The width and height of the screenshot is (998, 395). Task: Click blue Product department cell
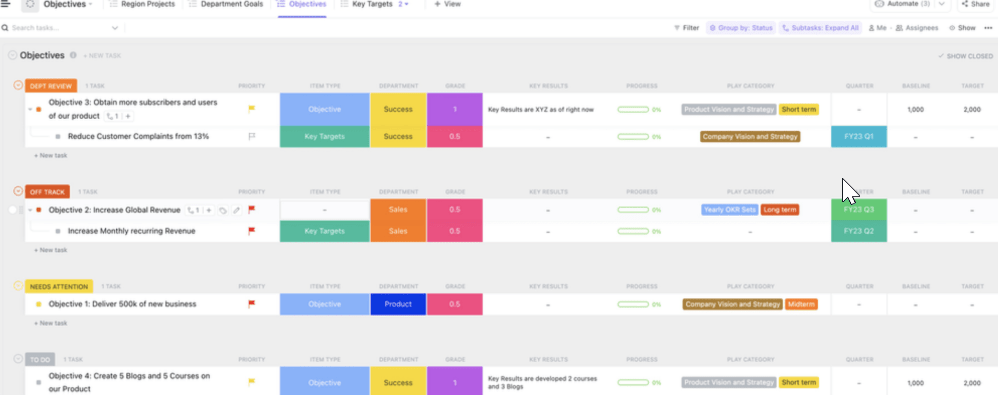tap(398, 304)
